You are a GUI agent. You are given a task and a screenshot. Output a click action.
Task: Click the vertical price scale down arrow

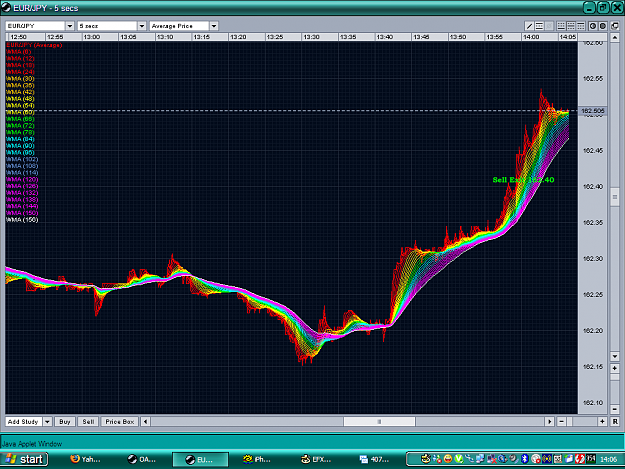click(x=615, y=356)
